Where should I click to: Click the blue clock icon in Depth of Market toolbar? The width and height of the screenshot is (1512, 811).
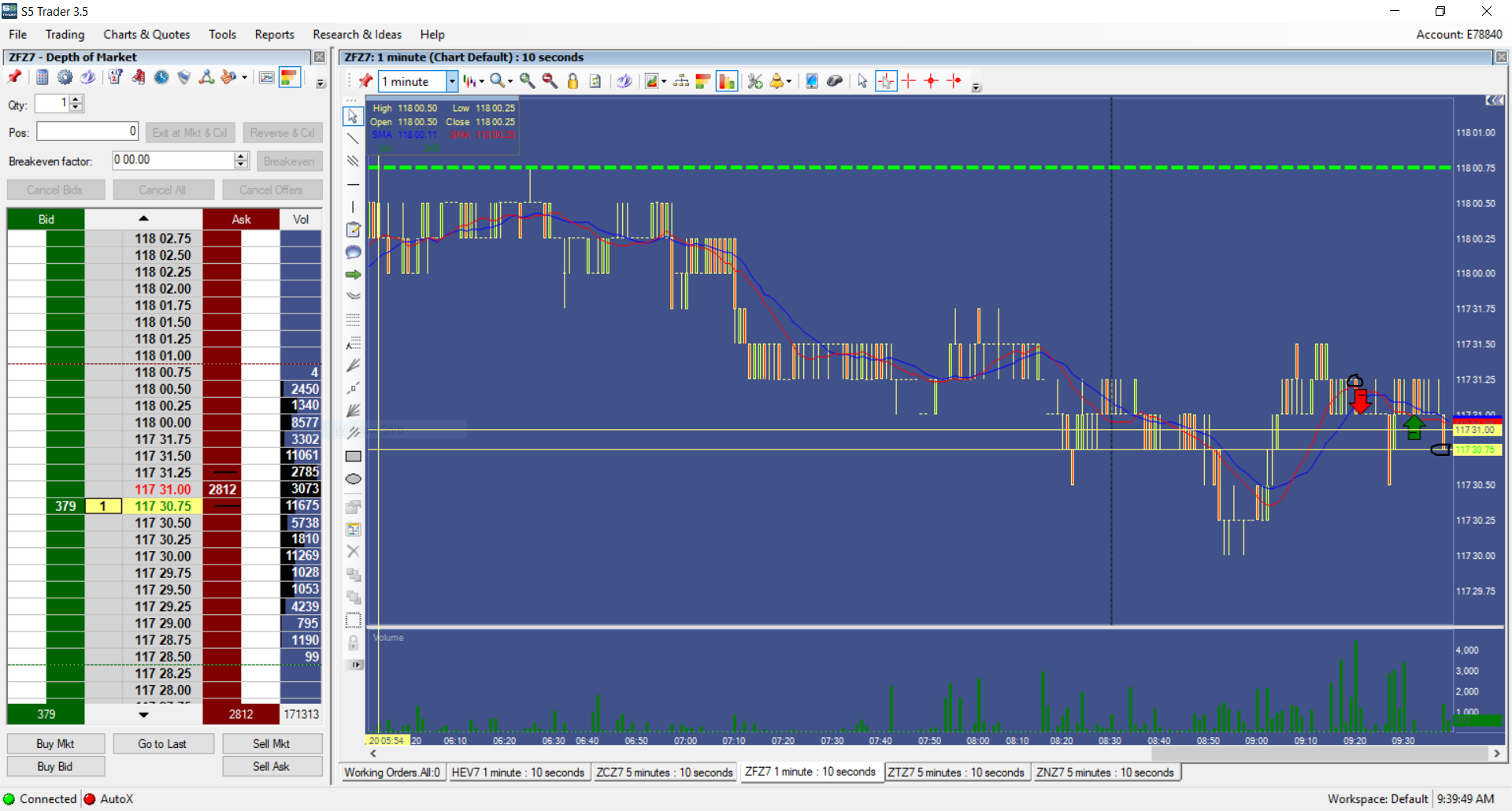(161, 77)
